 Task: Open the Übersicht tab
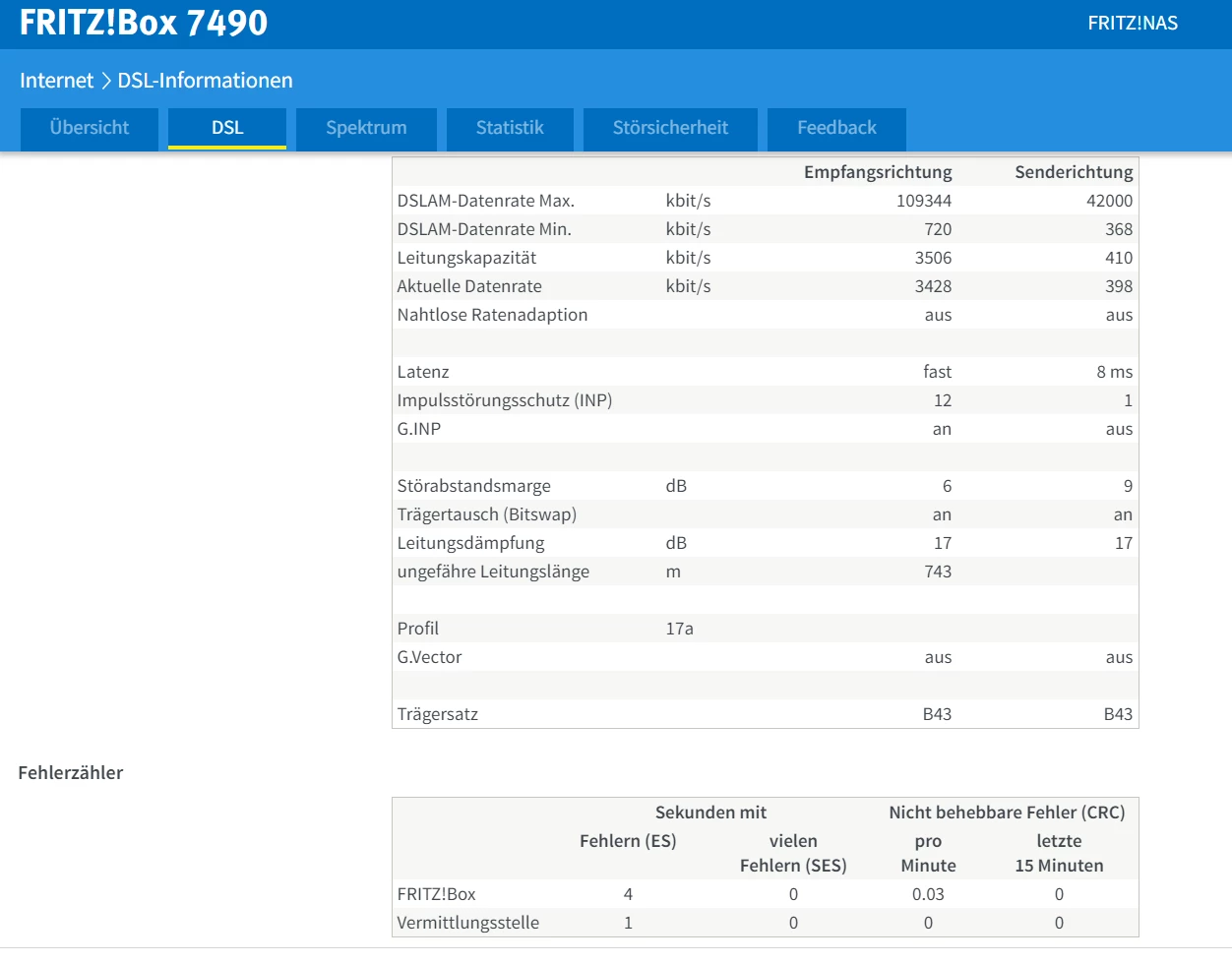click(x=90, y=128)
